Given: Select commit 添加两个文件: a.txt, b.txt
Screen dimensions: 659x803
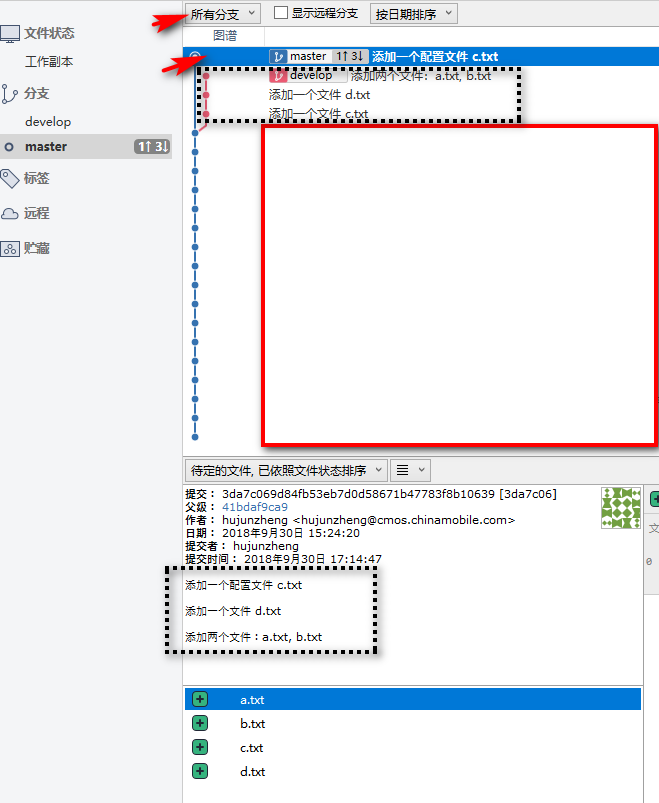Looking at the screenshot, I should [421, 76].
